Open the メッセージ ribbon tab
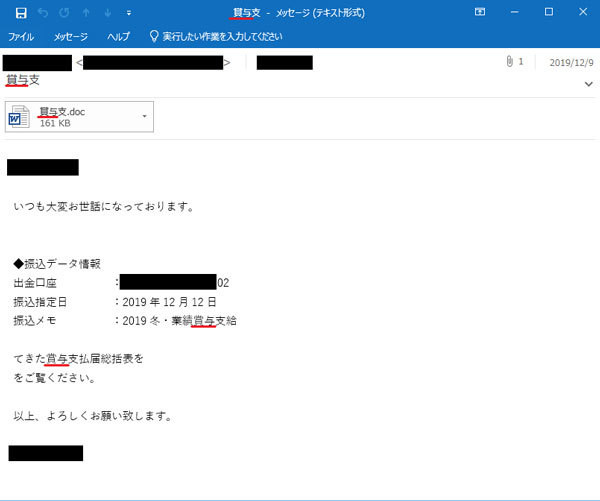The width and height of the screenshot is (600, 501). 70,37
